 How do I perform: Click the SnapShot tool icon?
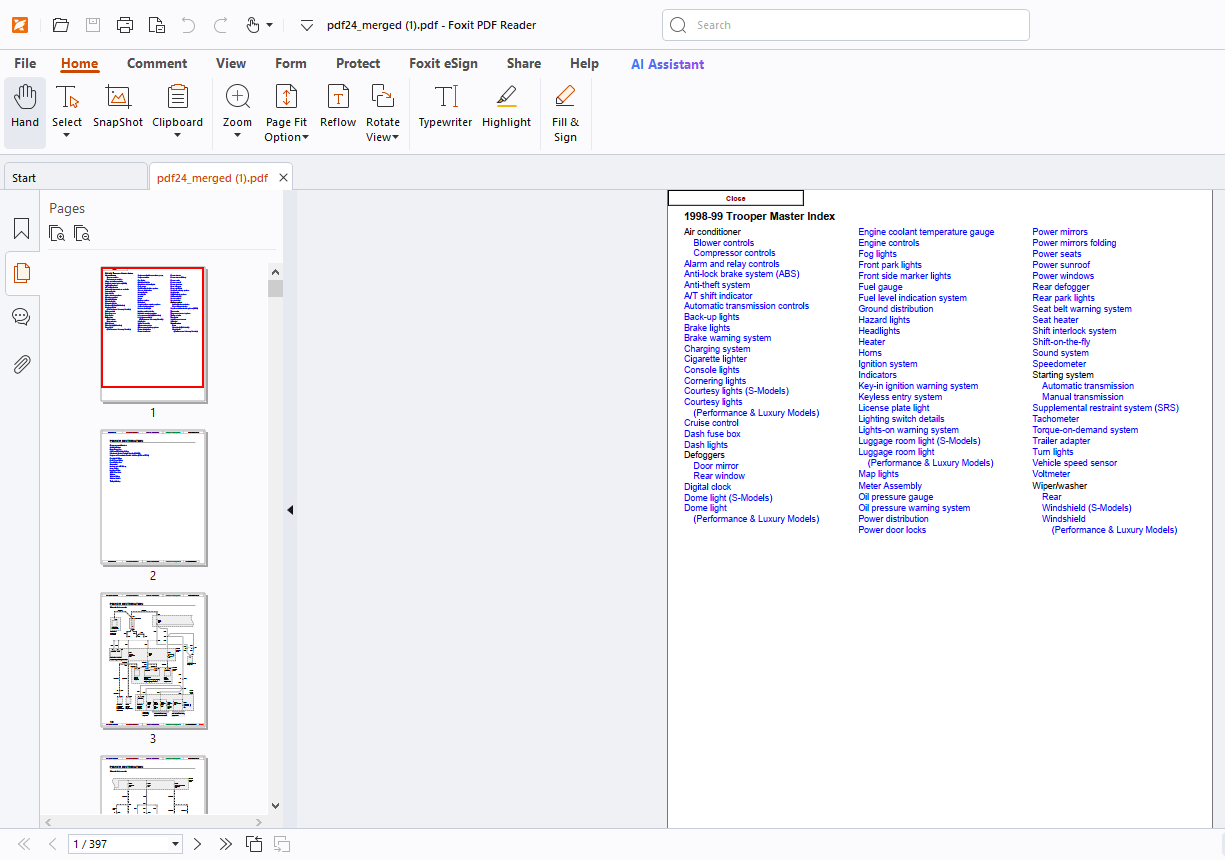coord(118,98)
